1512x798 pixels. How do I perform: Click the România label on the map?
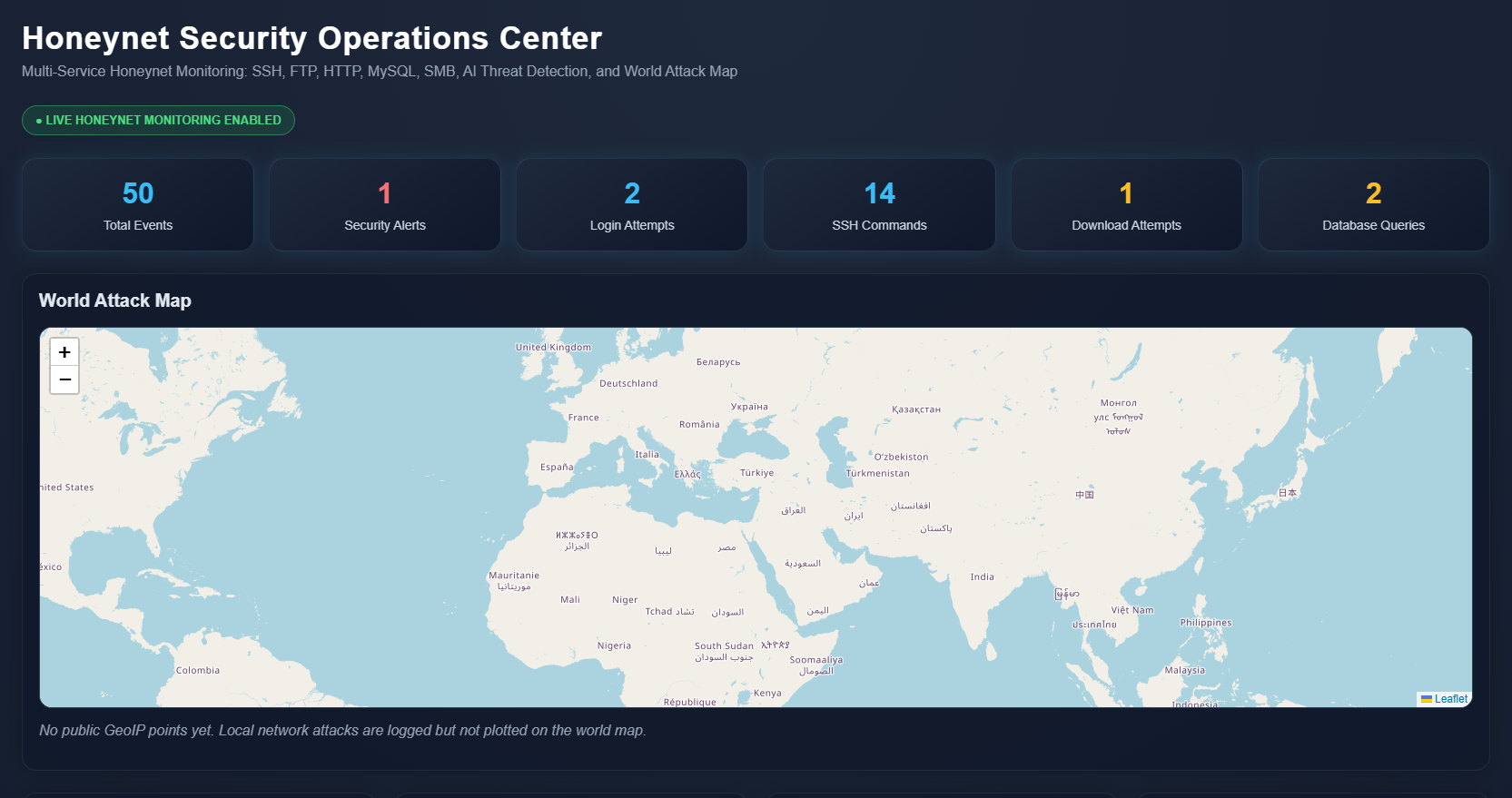point(699,425)
